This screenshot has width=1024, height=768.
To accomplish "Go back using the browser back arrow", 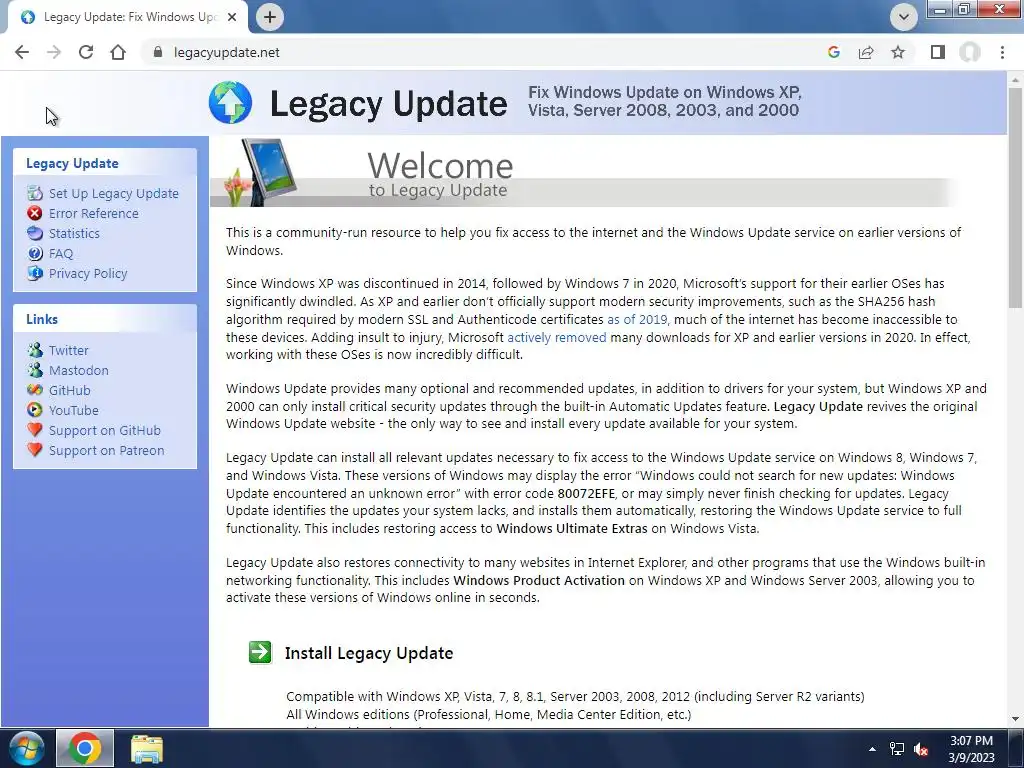I will tap(22, 52).
